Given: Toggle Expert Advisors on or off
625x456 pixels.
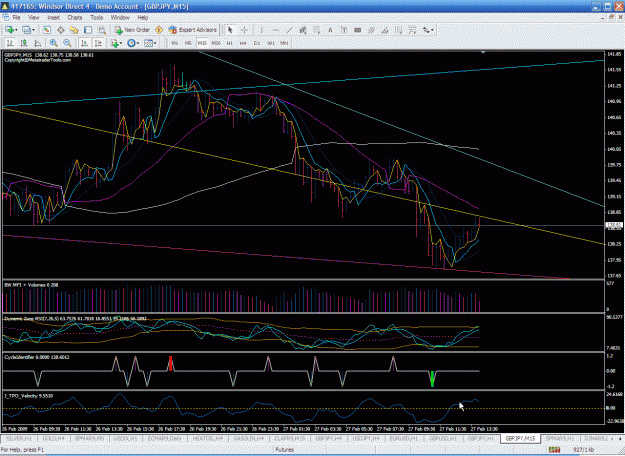Looking at the screenshot, I should point(193,30).
